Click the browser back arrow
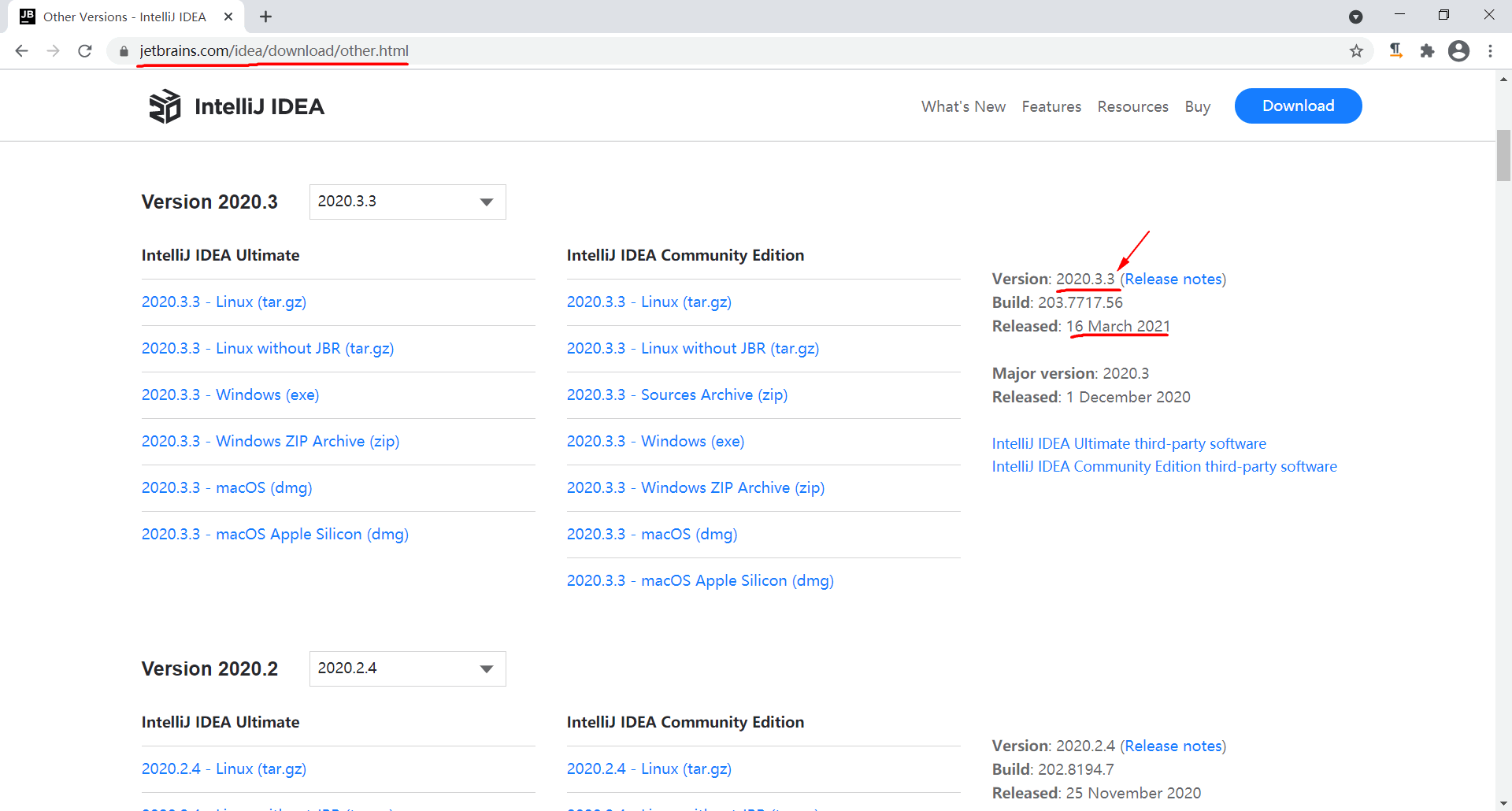This screenshot has width=1512, height=811. (x=22, y=51)
